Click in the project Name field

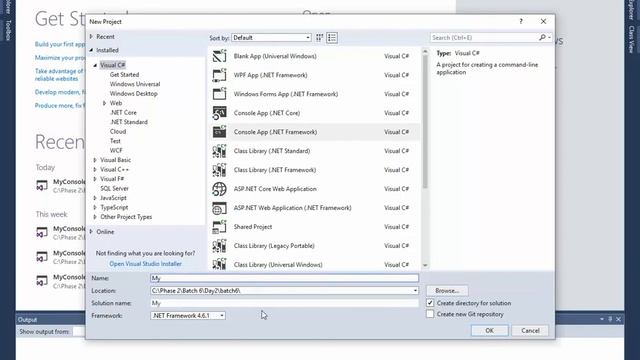click(284, 278)
